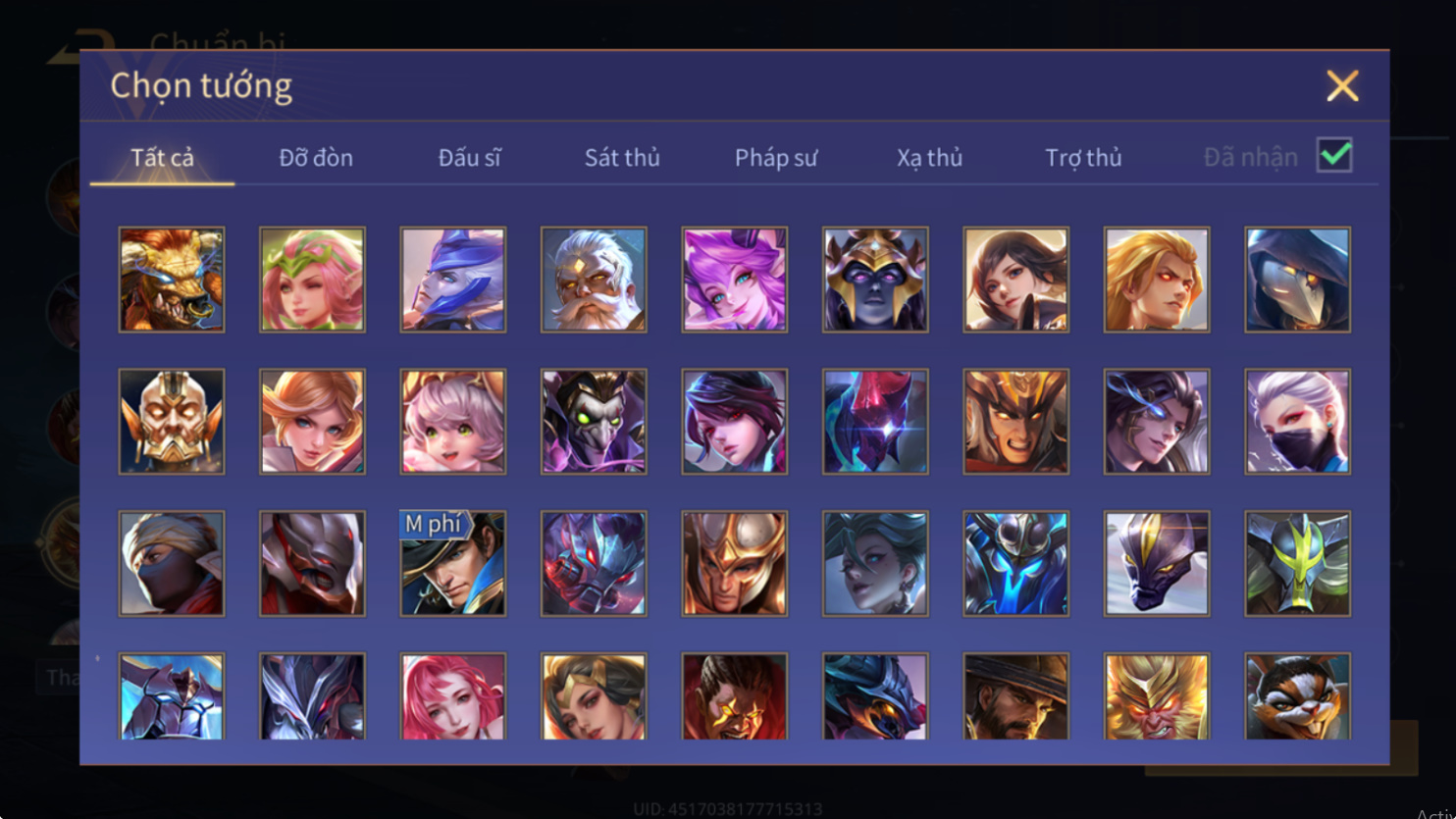1456x819 pixels.
Task: Choose the white-bearded old man hero portrait
Action: (x=594, y=280)
